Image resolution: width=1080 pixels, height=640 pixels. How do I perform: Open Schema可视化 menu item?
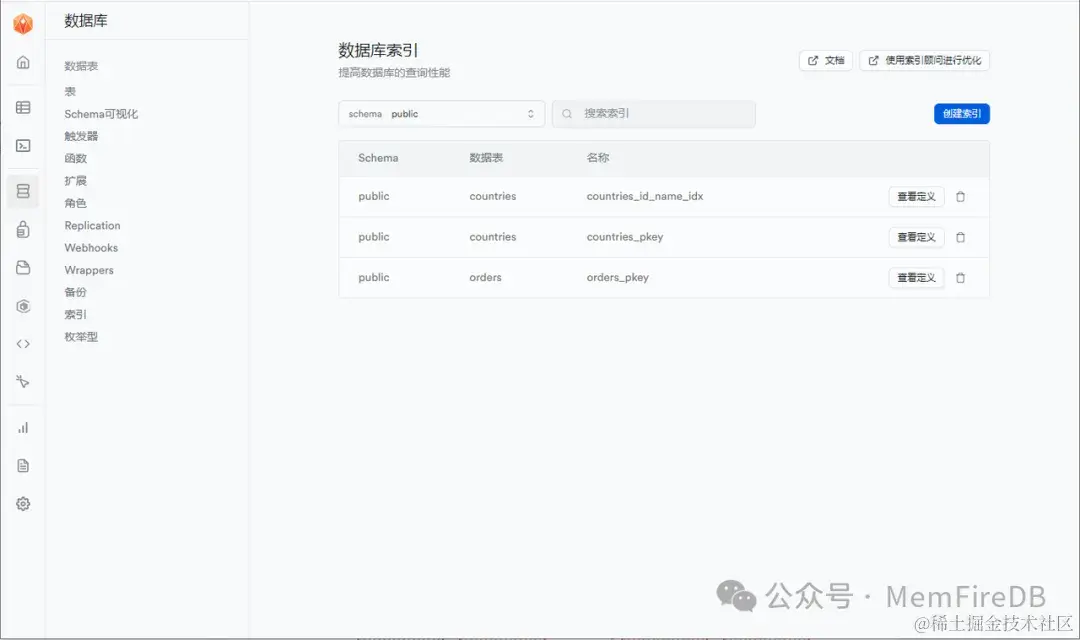(101, 114)
